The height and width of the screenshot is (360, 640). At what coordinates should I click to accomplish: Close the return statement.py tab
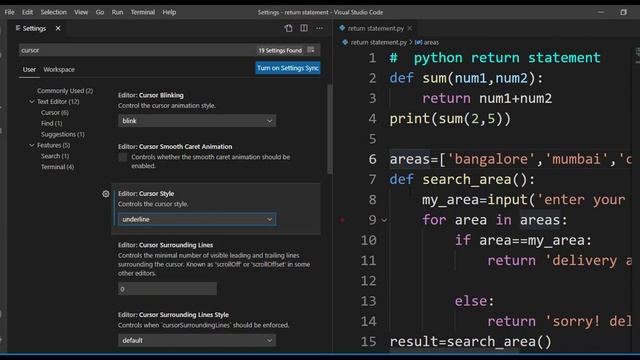click(410, 28)
